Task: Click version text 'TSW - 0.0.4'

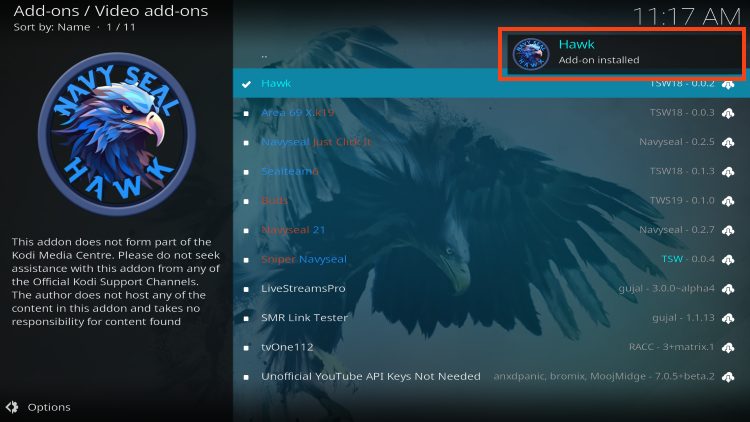Action: point(688,259)
